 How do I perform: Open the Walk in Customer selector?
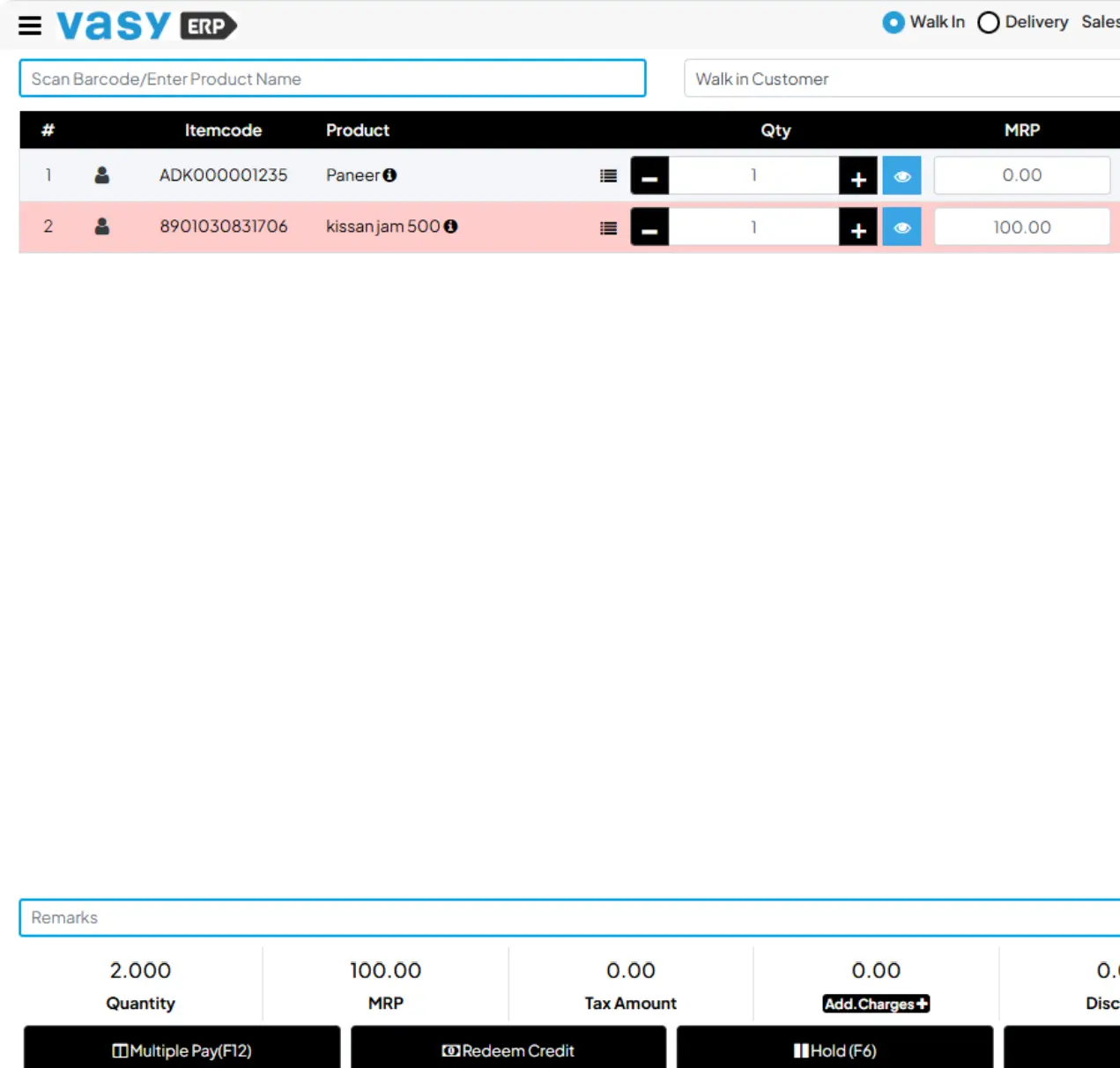pos(899,78)
